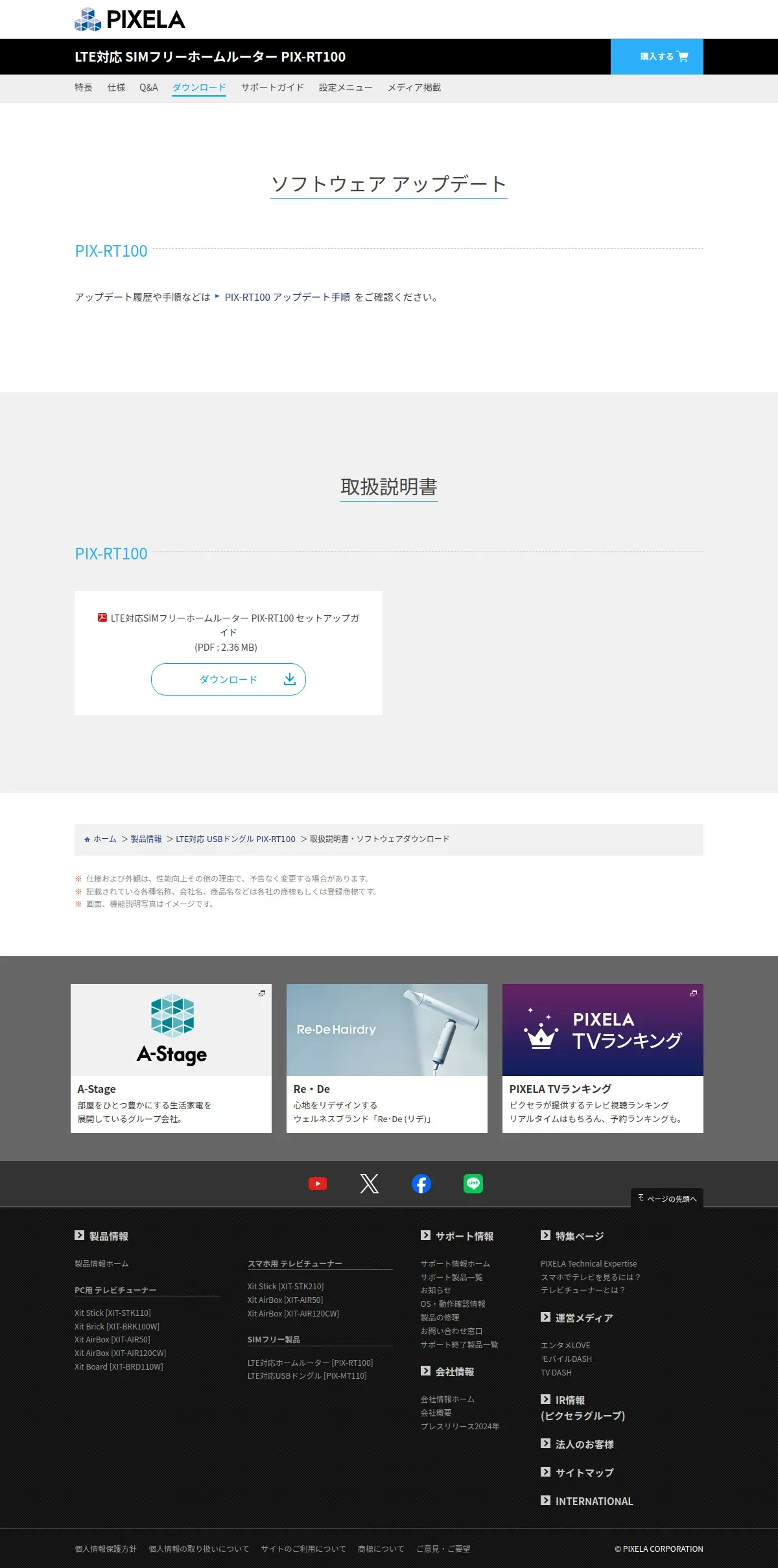The height and width of the screenshot is (1568, 778).
Task: Click arrow icon beside INTERNATIONAL
Action: (x=545, y=1501)
